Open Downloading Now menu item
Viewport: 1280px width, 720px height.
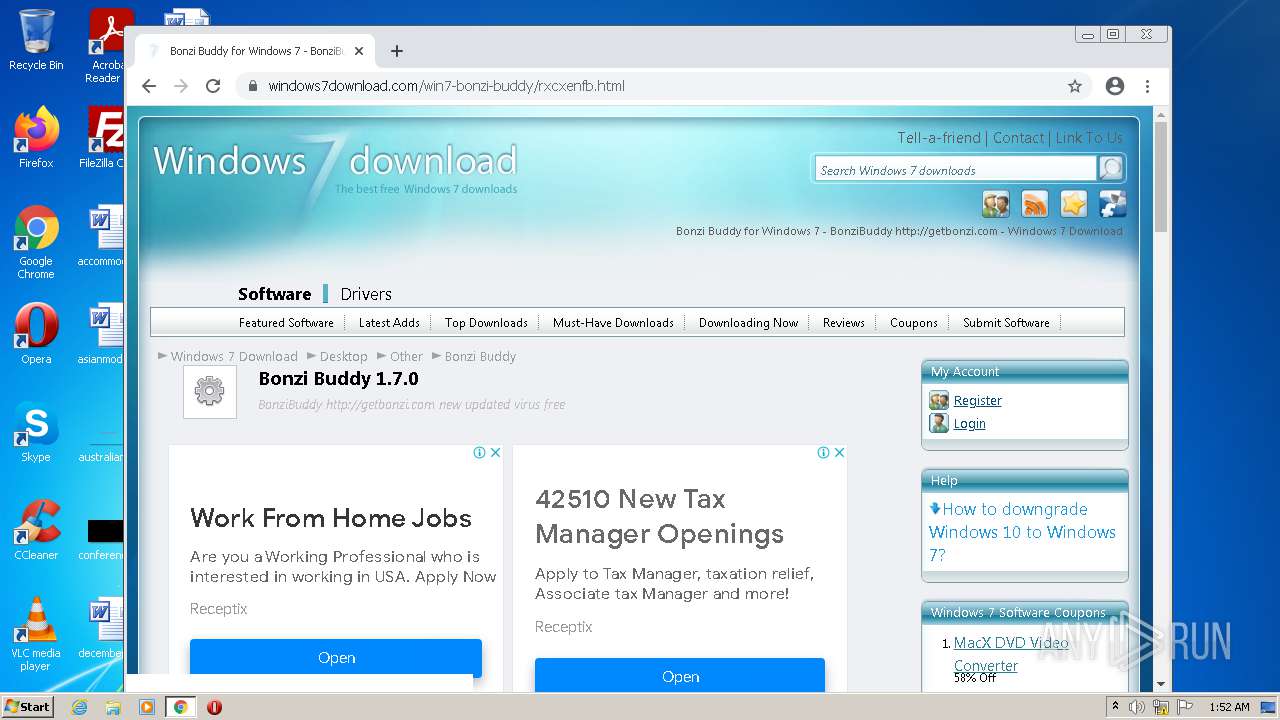pyautogui.click(x=748, y=323)
